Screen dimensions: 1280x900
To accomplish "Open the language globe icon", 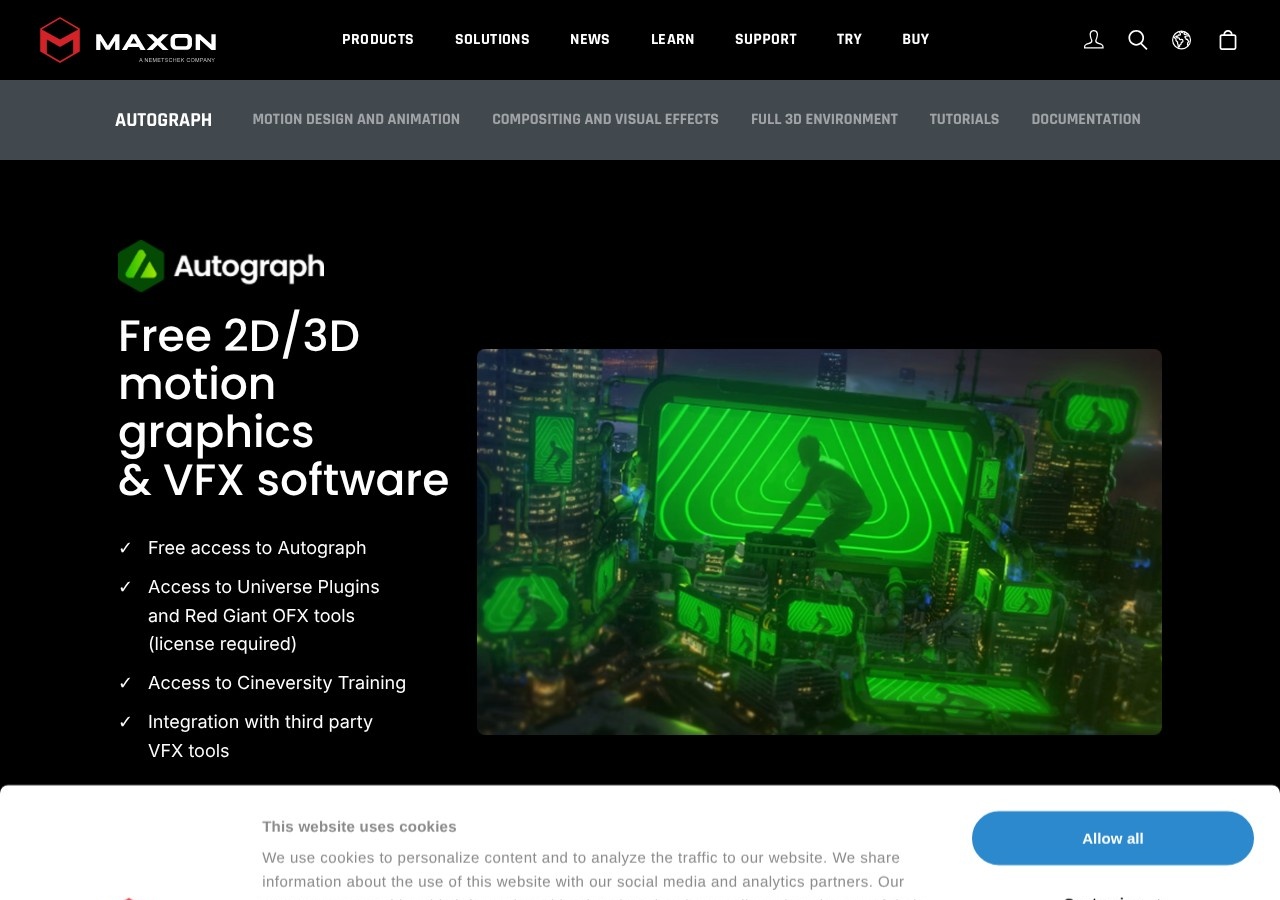I will (x=1182, y=40).
